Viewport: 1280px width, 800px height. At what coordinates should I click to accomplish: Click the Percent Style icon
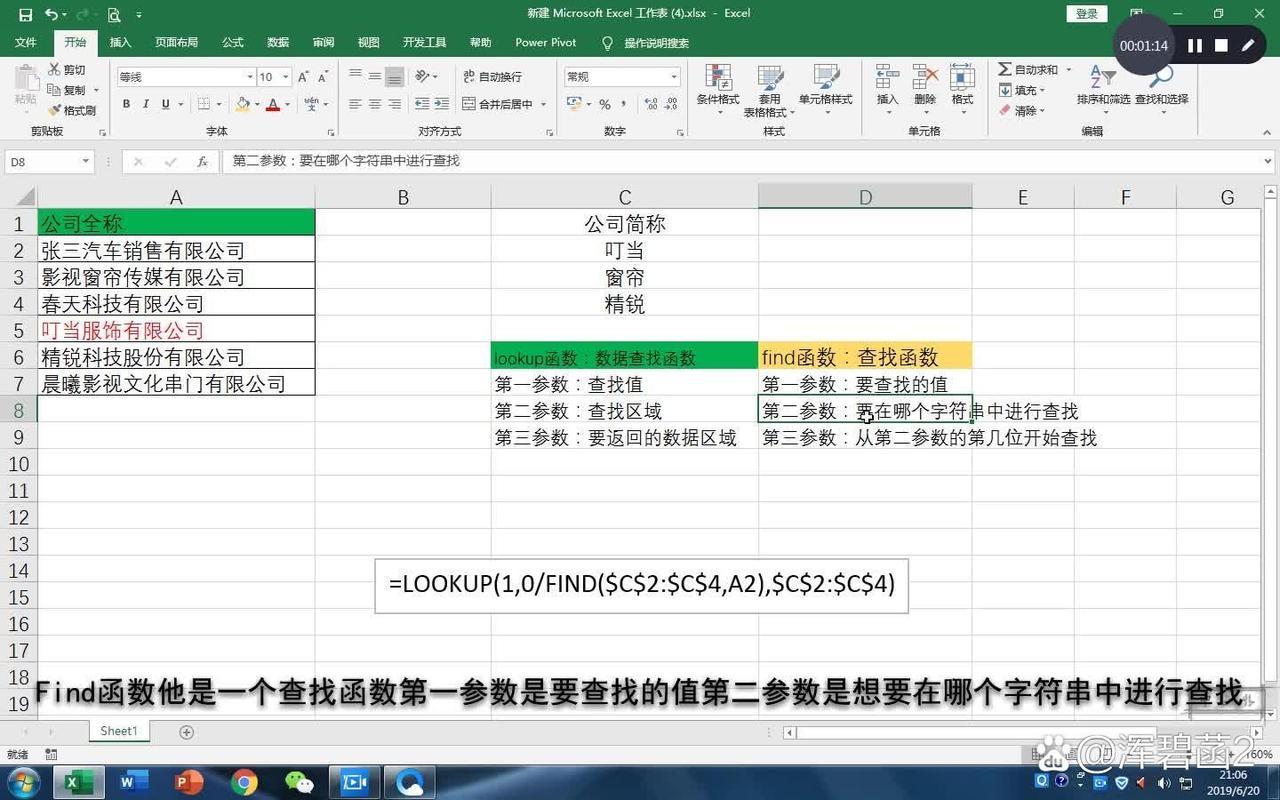pos(605,104)
